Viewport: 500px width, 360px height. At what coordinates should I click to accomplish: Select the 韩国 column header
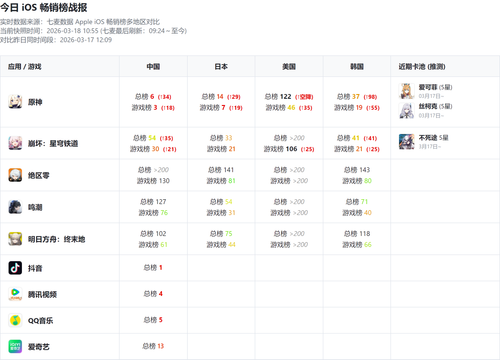[x=357, y=66]
